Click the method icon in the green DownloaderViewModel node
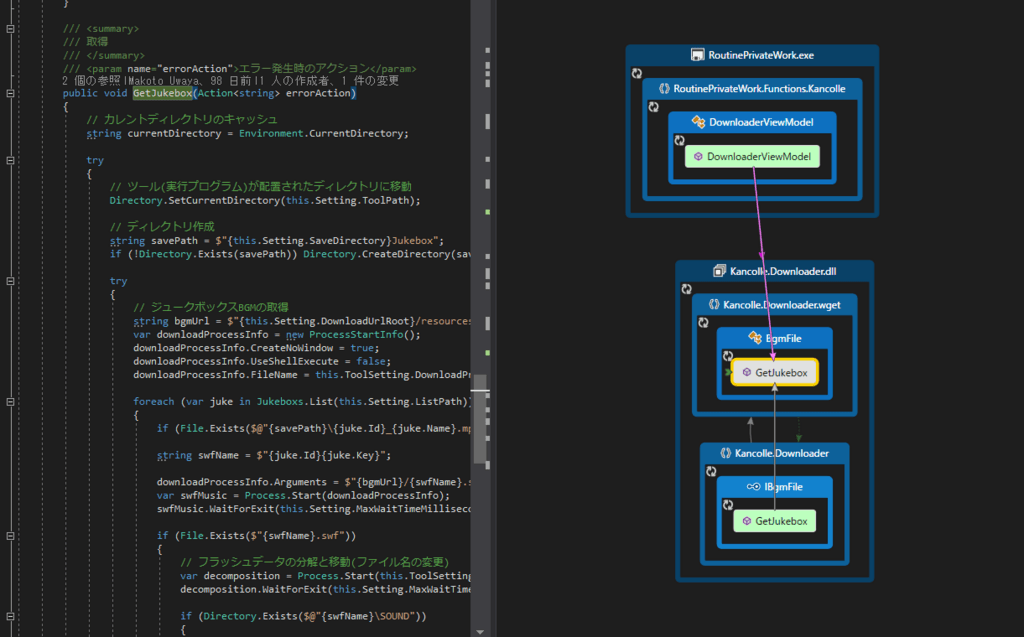The image size is (1024, 637). pos(698,156)
